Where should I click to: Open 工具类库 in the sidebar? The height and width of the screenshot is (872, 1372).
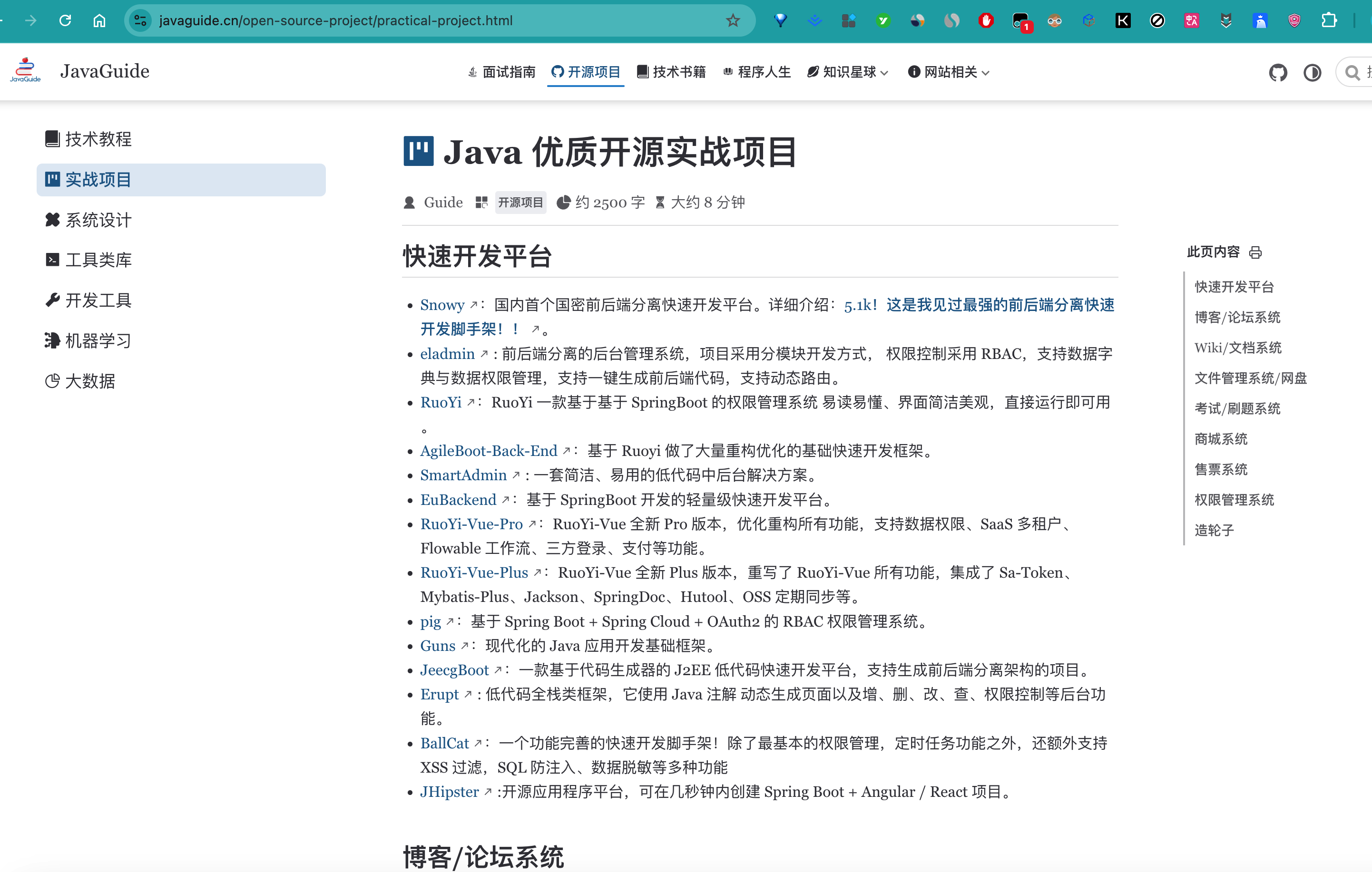(181, 260)
